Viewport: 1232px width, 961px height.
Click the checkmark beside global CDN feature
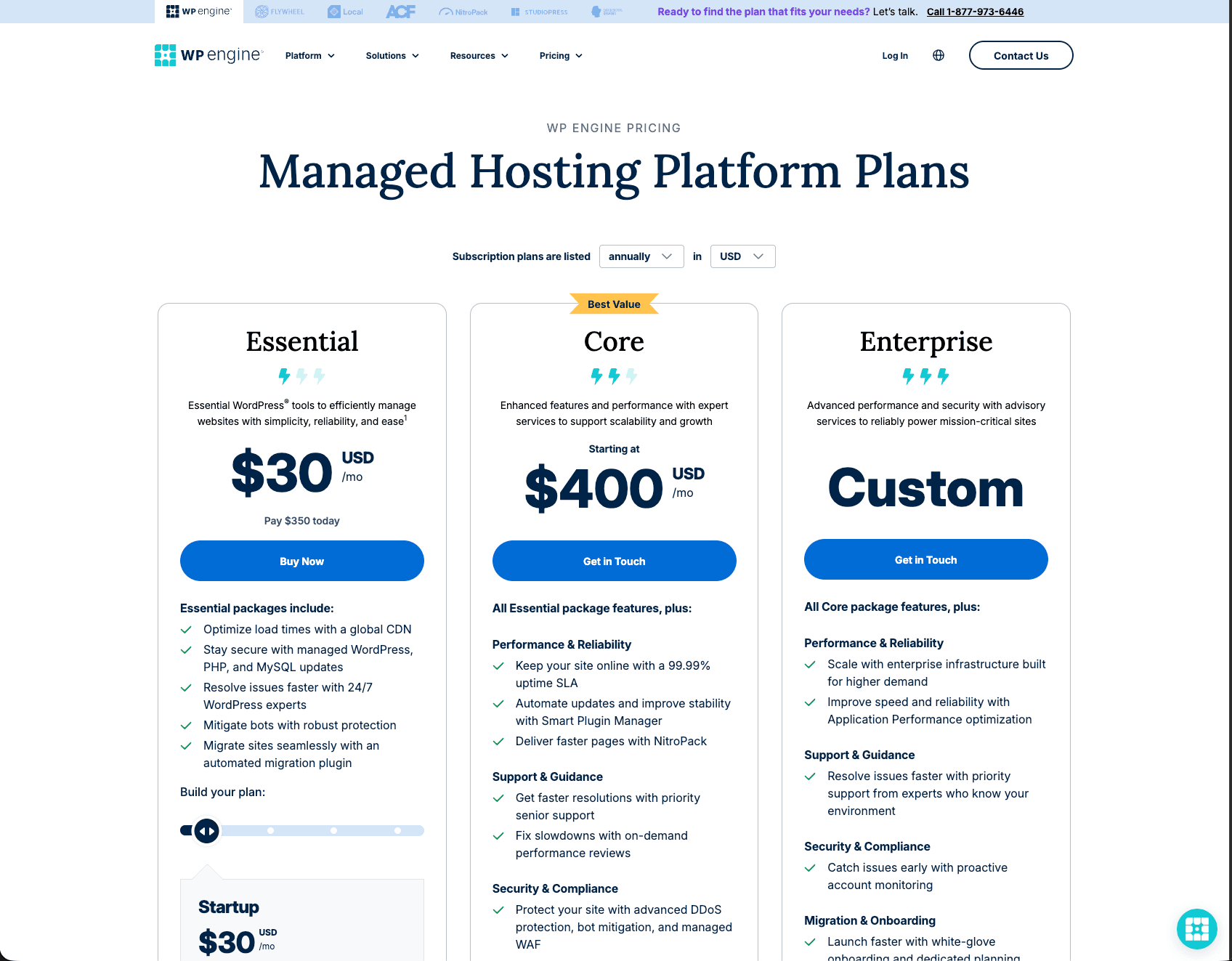click(186, 630)
